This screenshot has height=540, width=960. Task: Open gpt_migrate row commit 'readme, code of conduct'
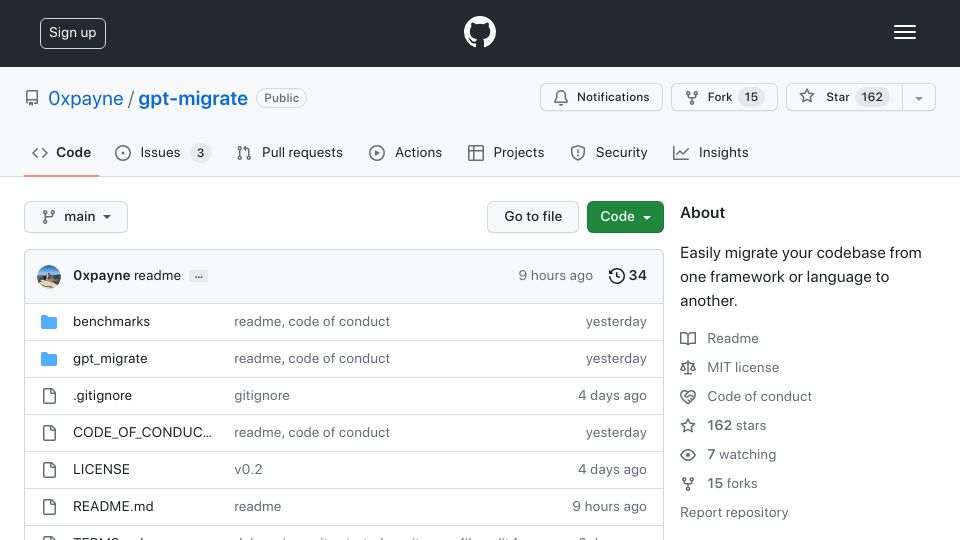[x=312, y=359]
